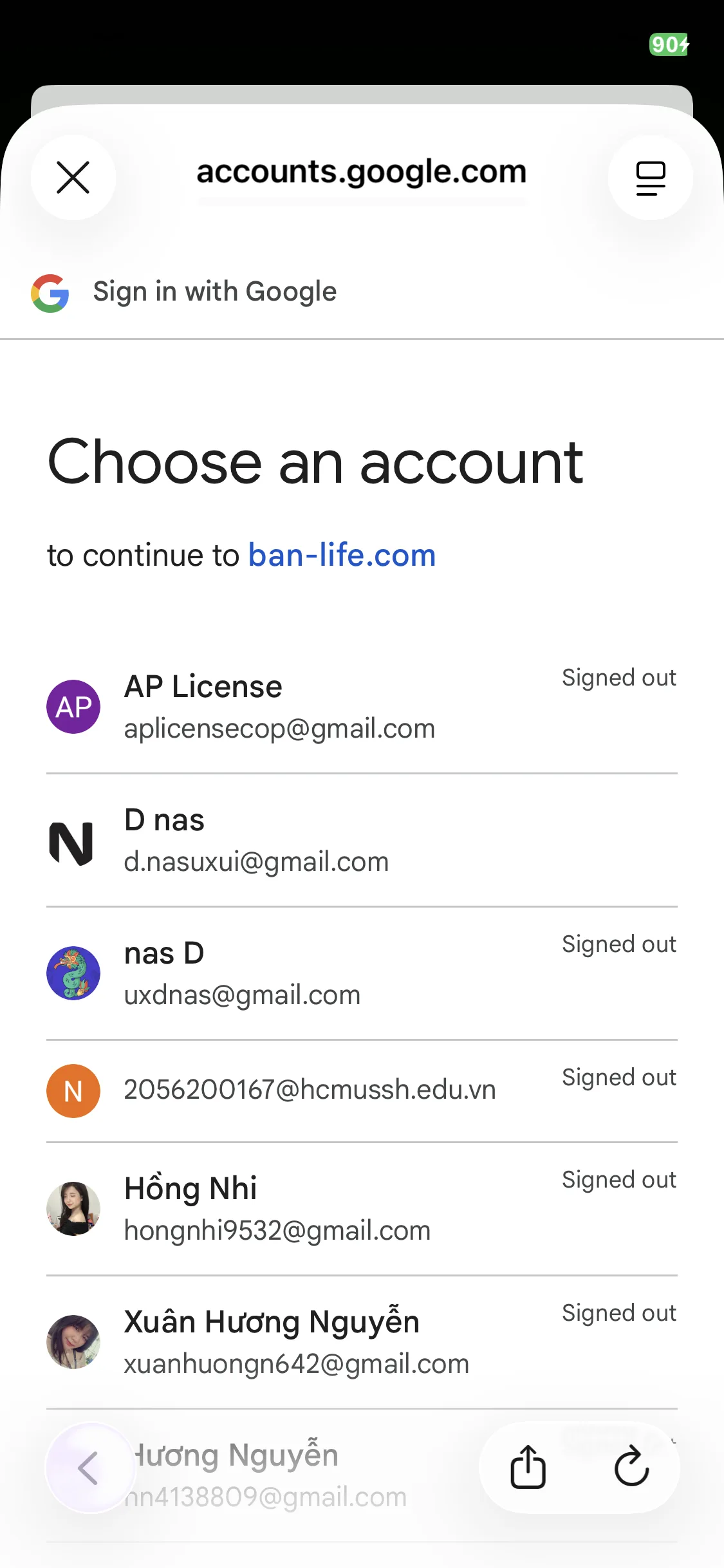The height and width of the screenshot is (1568, 724).
Task: Open the page reader options icon
Action: pos(650,178)
